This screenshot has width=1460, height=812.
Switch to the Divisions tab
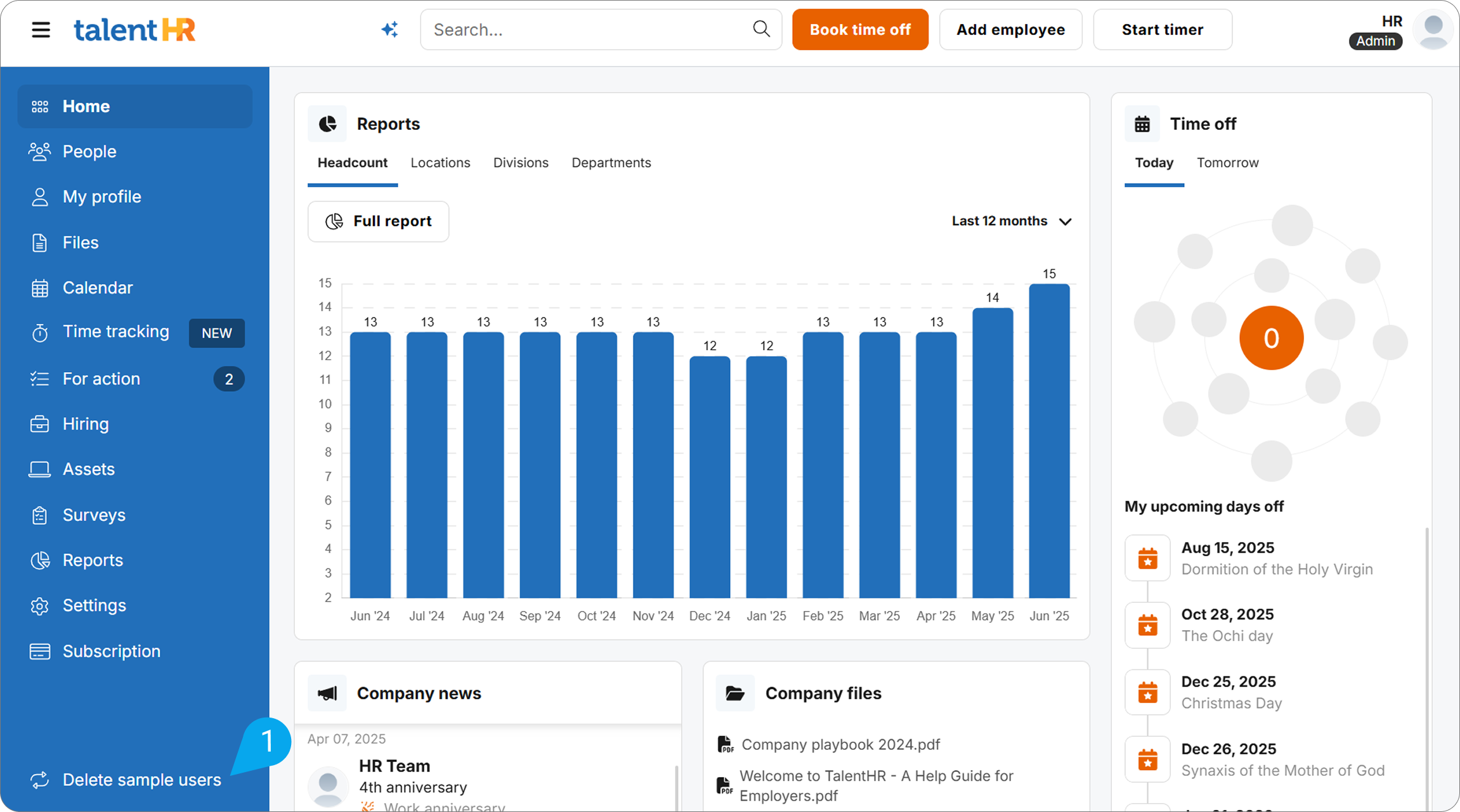[521, 163]
